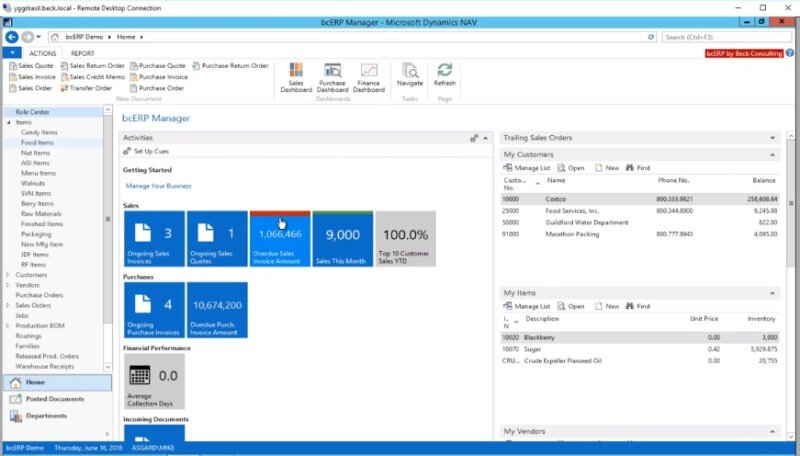Open the Posted Documents navigation button
This screenshot has width=800, height=456.
coord(55,399)
